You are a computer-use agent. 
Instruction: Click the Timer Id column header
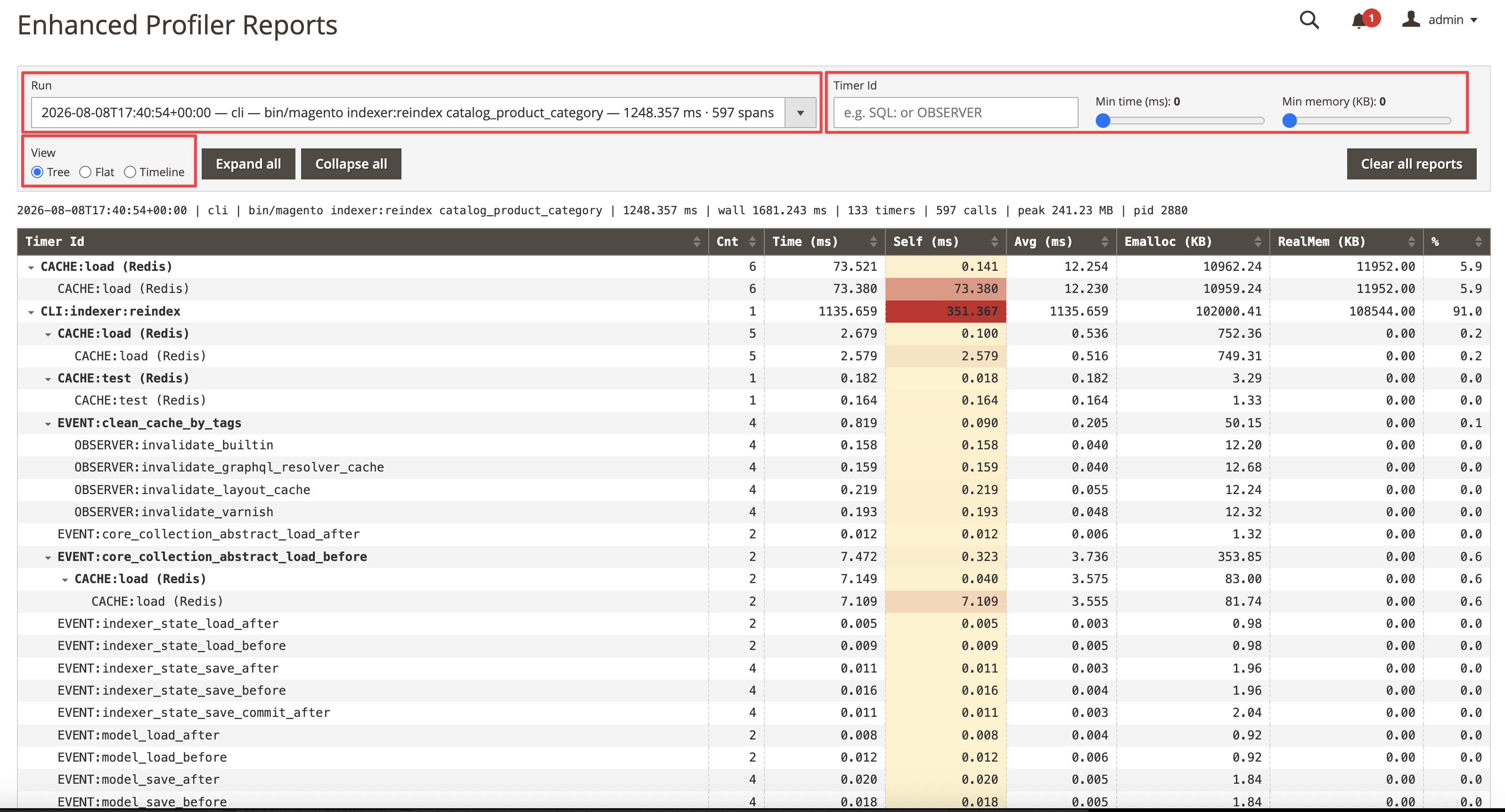coord(363,242)
